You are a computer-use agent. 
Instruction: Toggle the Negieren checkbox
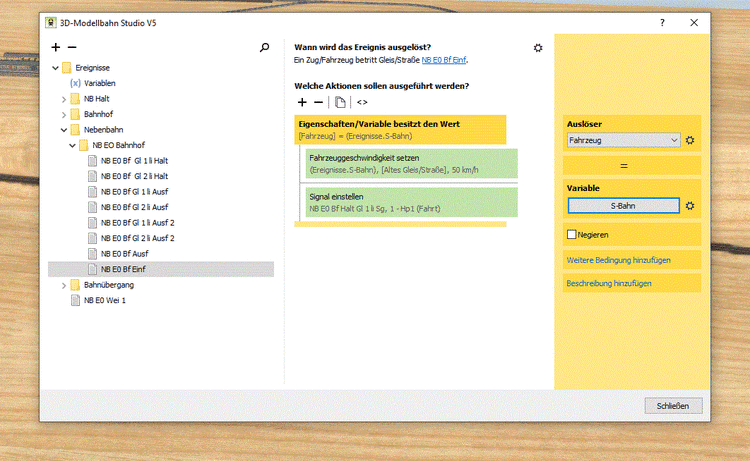[x=572, y=234]
